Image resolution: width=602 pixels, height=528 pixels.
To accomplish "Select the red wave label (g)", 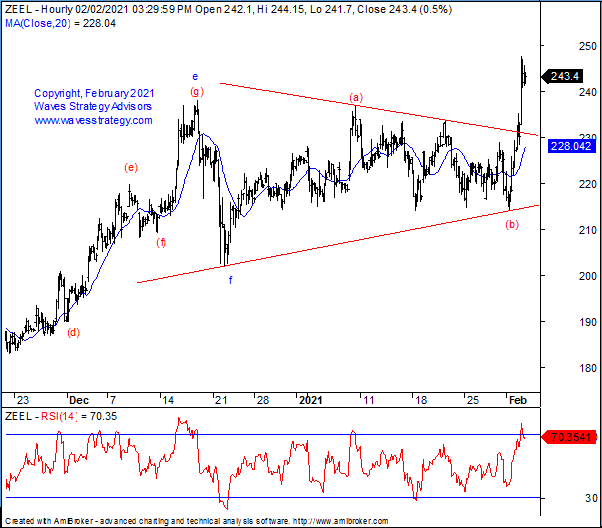I will click(x=197, y=92).
